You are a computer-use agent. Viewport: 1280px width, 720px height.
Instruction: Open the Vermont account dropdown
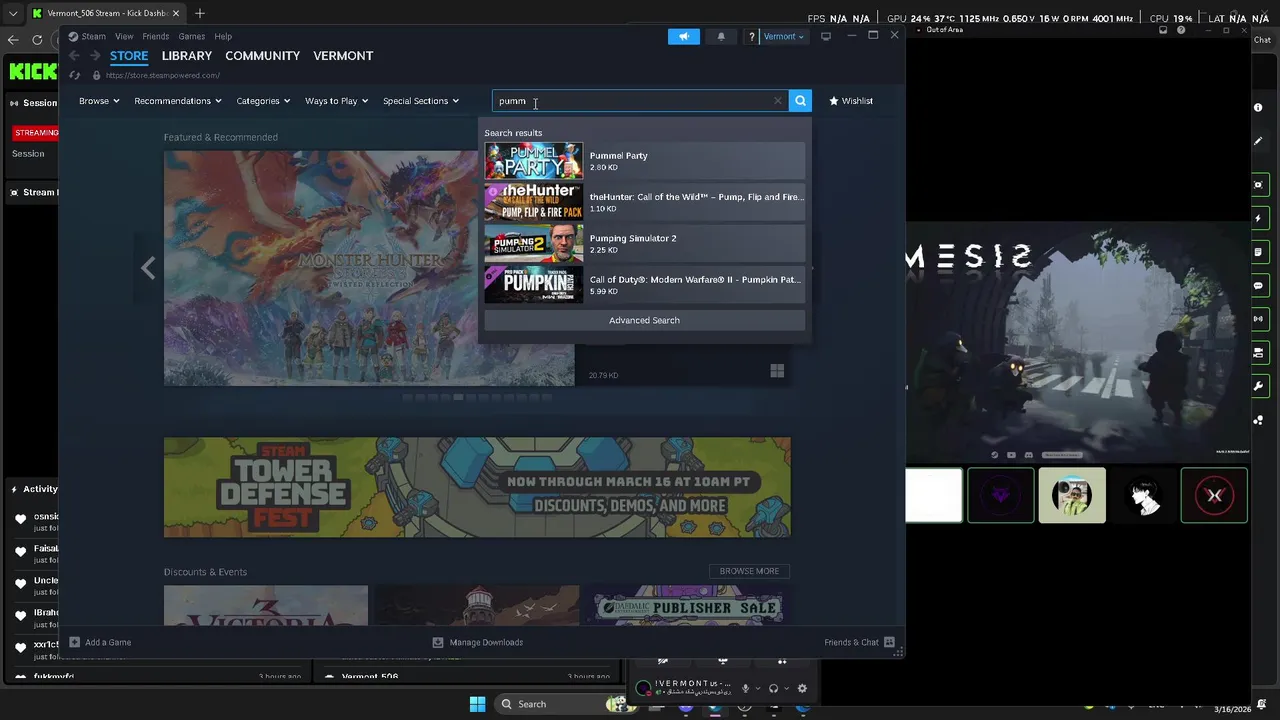tap(783, 37)
